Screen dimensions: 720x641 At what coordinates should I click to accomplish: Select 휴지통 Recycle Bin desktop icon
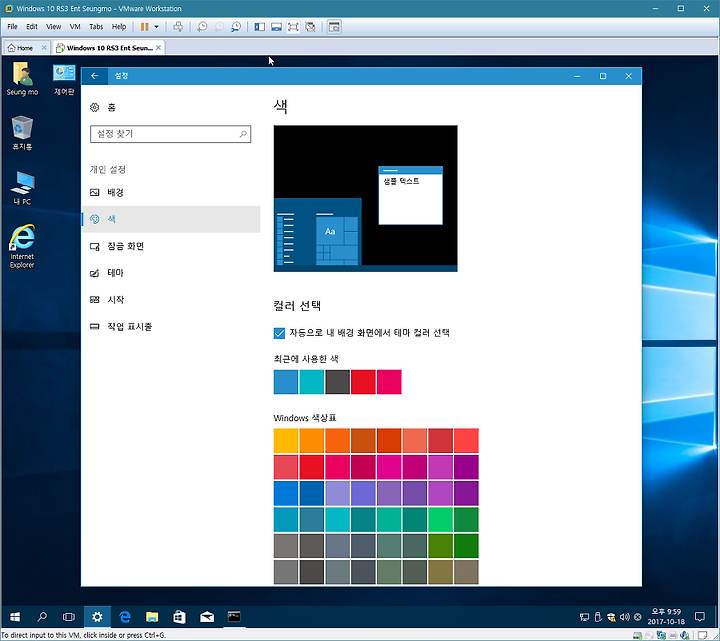click(22, 133)
